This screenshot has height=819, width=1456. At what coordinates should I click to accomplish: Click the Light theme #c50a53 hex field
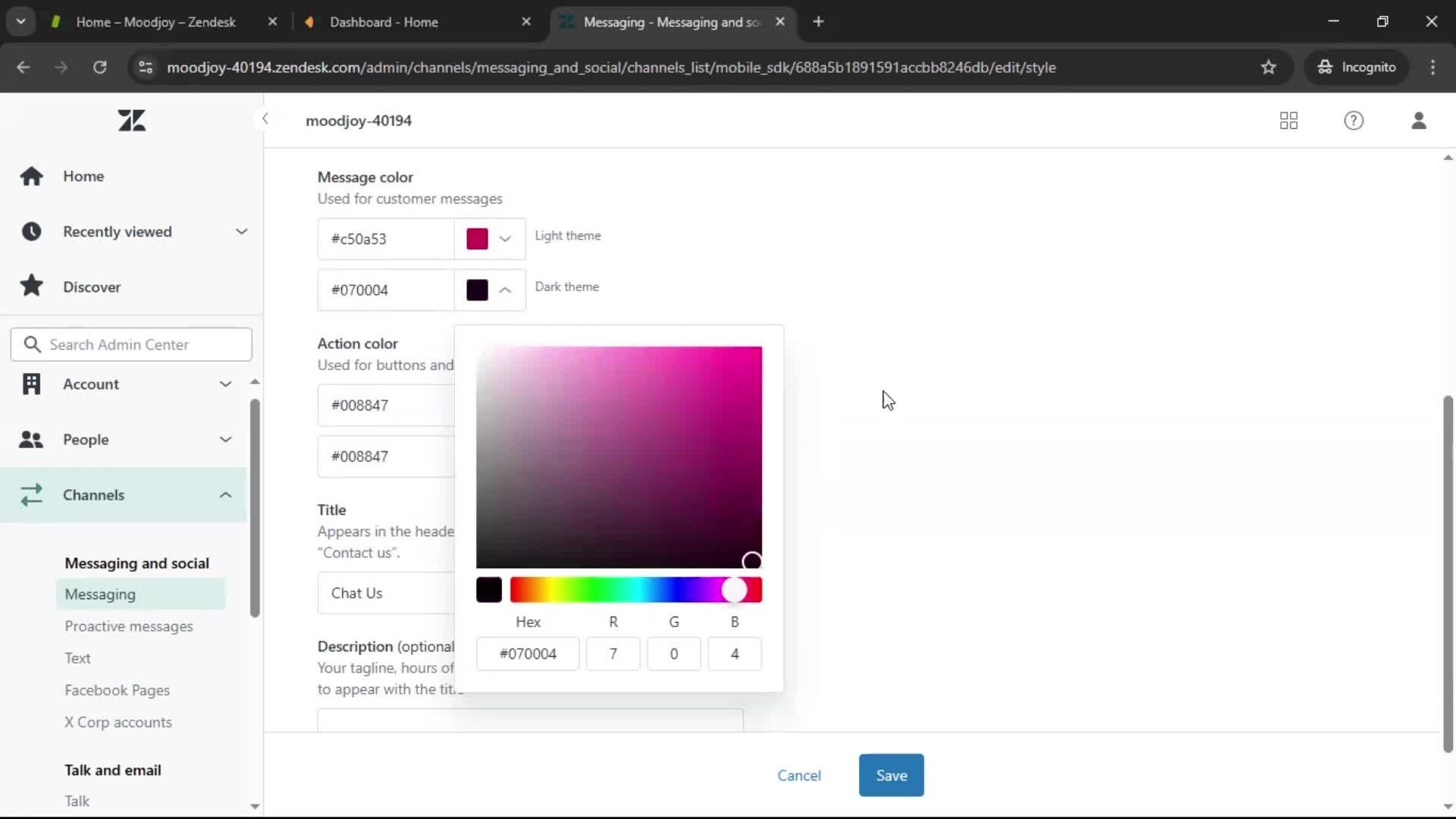[386, 239]
